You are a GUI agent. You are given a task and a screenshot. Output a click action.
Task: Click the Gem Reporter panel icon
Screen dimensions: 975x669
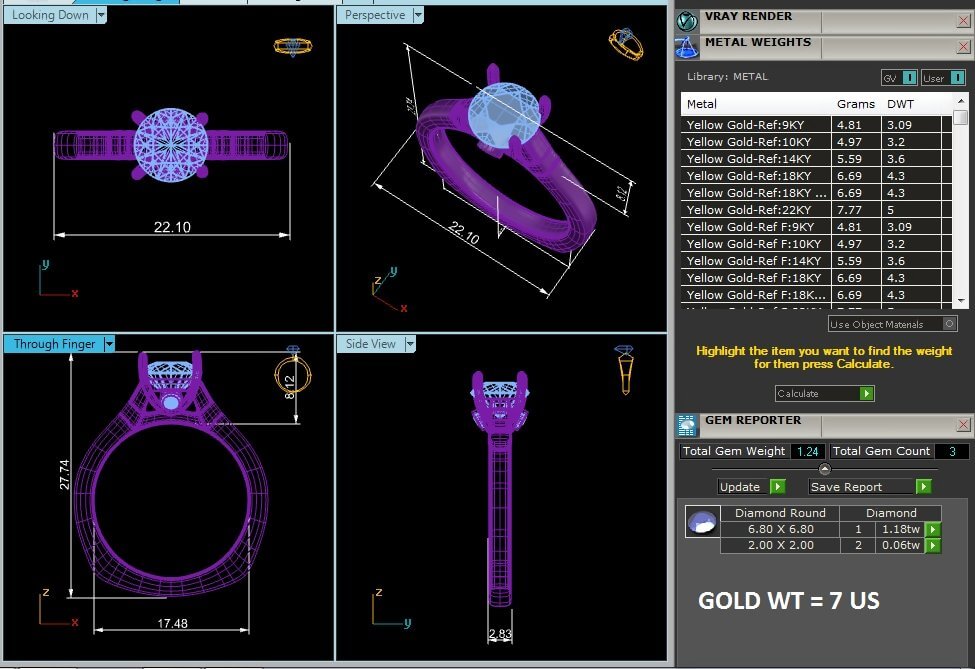point(687,425)
